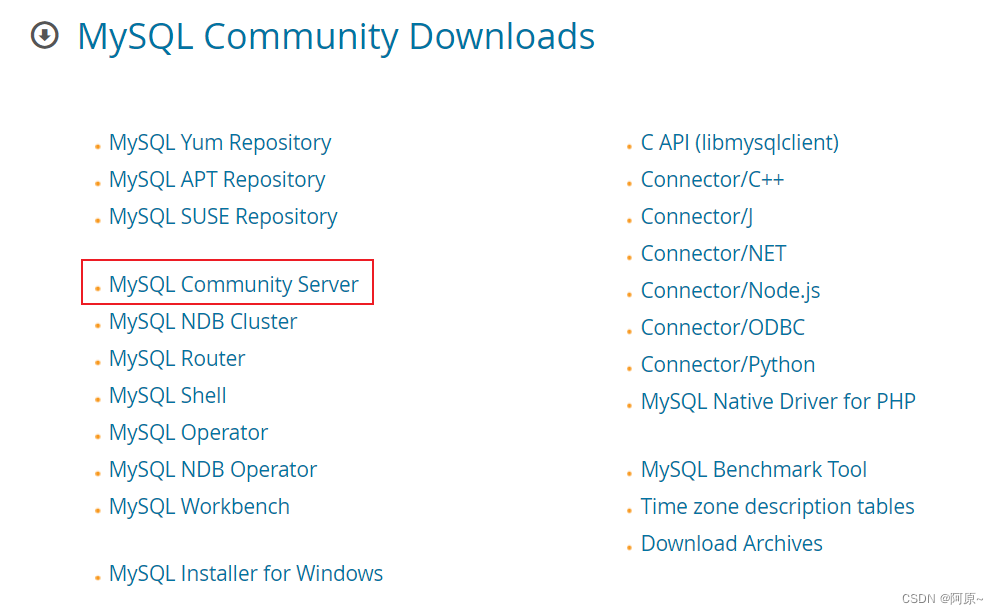This screenshot has height=614, width=999.
Task: Select Connector/NET link
Action: click(713, 253)
